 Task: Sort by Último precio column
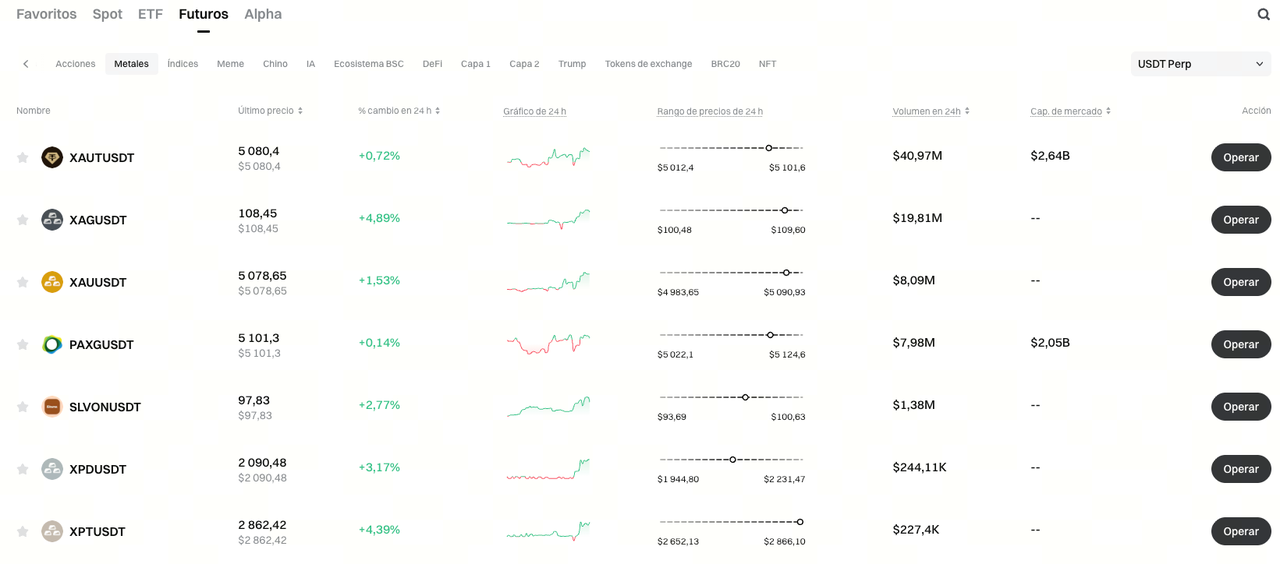pos(270,111)
